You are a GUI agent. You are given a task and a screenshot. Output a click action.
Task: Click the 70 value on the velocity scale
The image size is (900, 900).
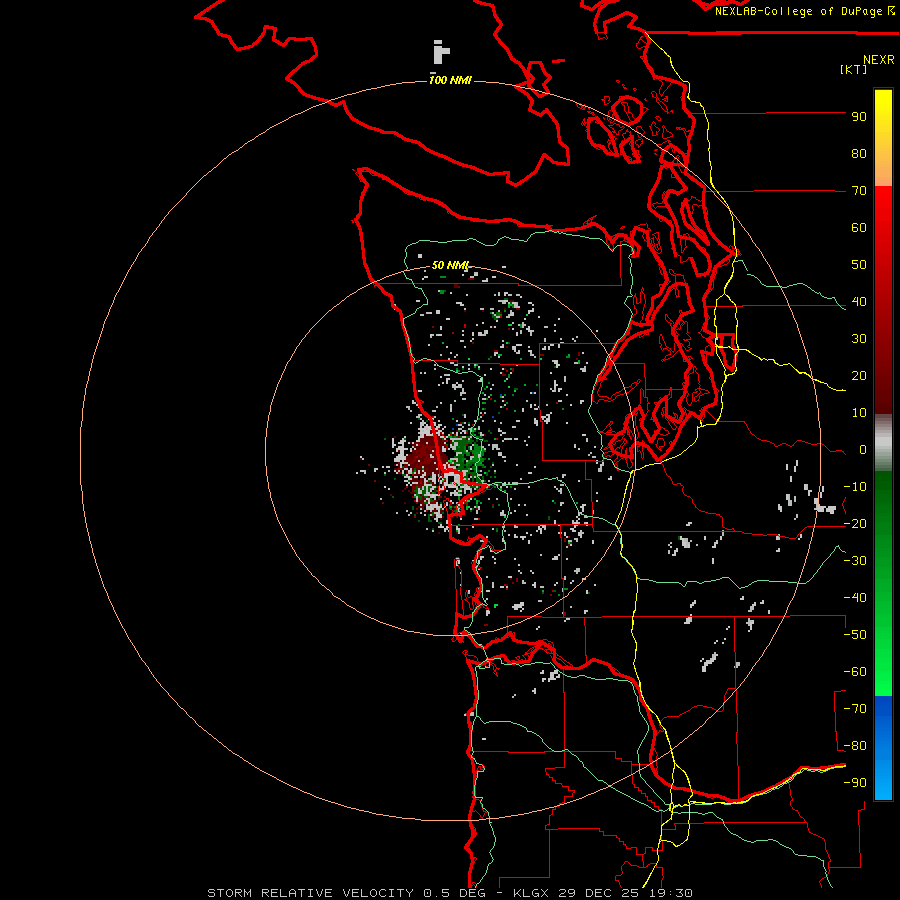(859, 191)
